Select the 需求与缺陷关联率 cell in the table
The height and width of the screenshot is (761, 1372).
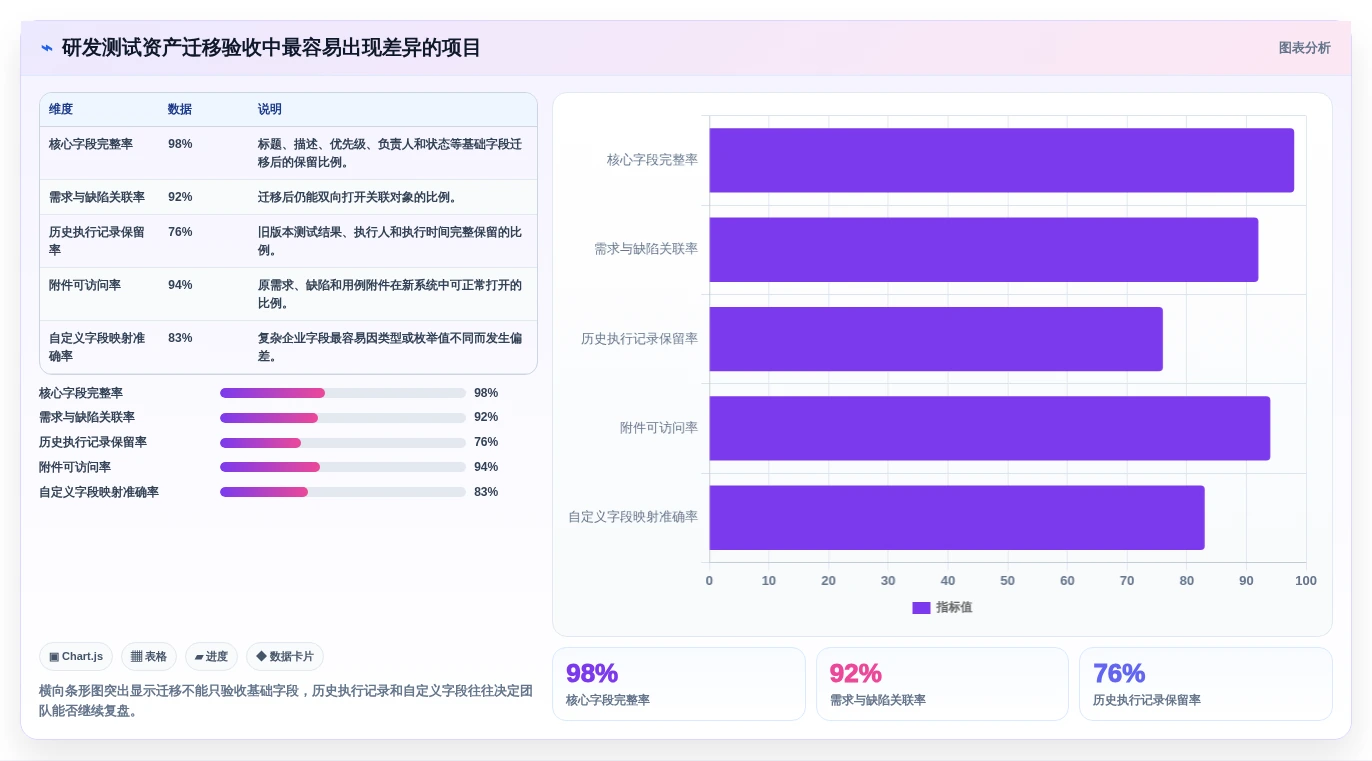[97, 197]
